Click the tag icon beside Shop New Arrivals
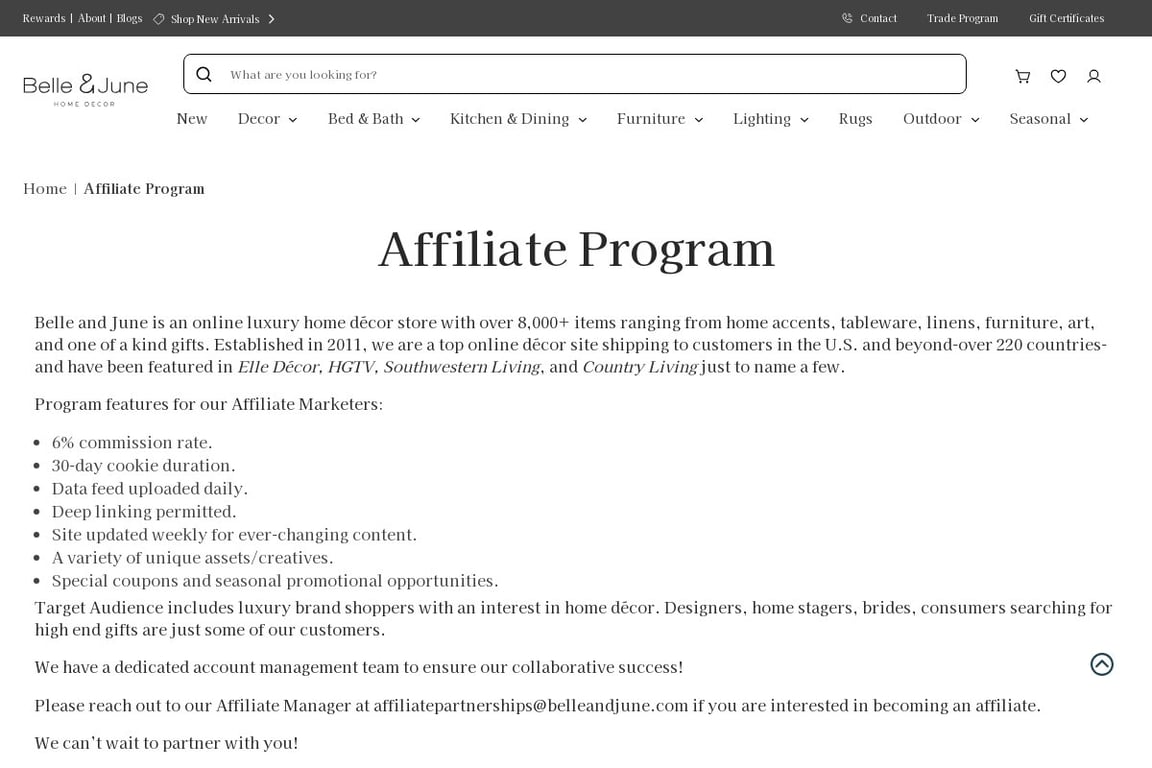Screen dimensions: 1152x768 (158, 19)
